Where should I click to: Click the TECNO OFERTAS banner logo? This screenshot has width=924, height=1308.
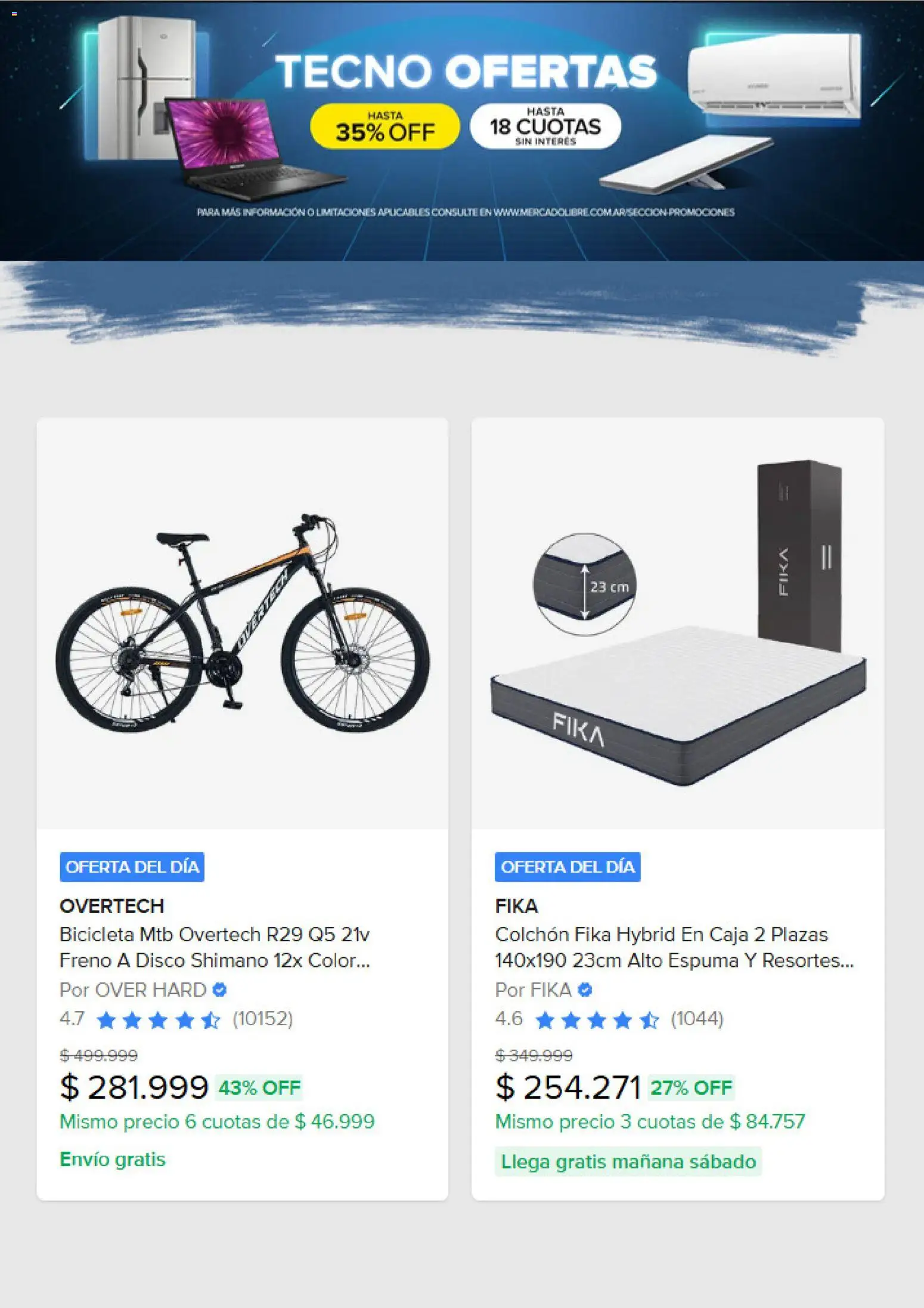(469, 71)
